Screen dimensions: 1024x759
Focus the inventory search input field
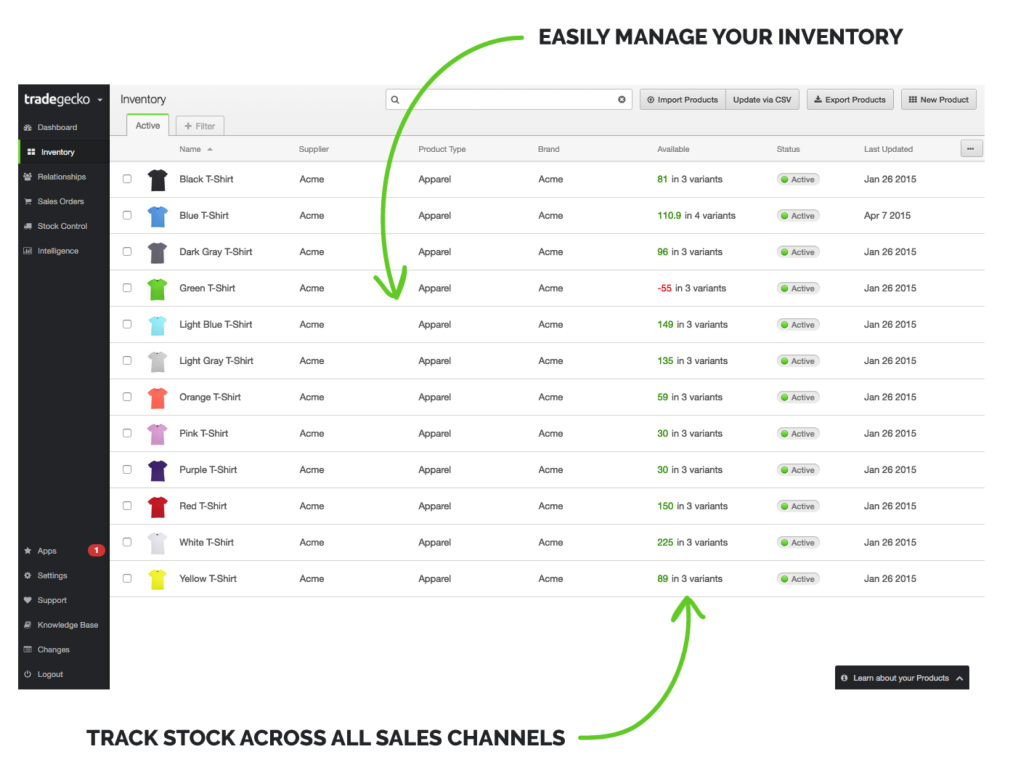(505, 100)
